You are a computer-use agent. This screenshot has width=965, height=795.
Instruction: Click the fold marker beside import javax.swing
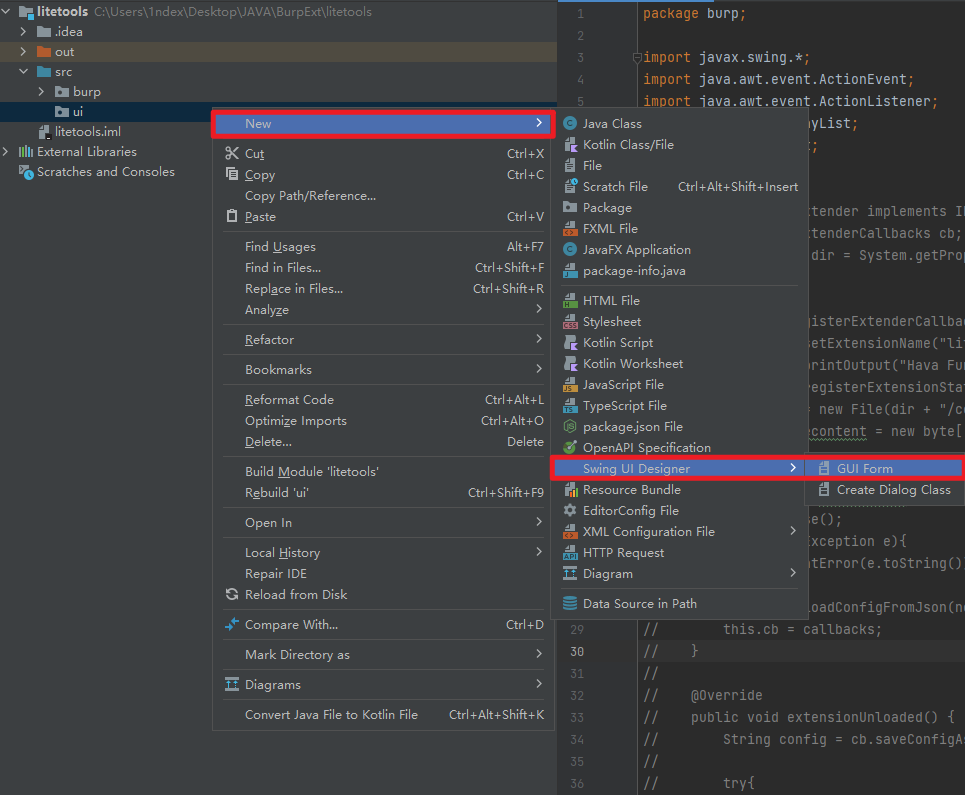637,58
